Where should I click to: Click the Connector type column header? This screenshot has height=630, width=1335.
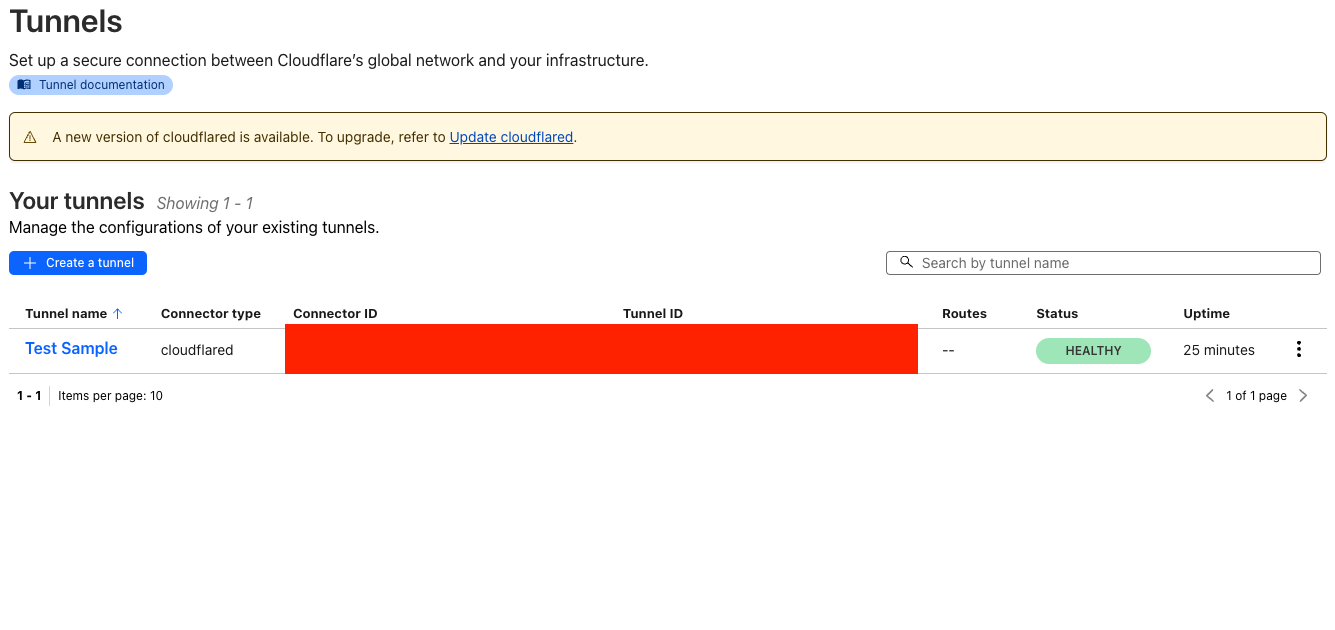pyautogui.click(x=211, y=313)
